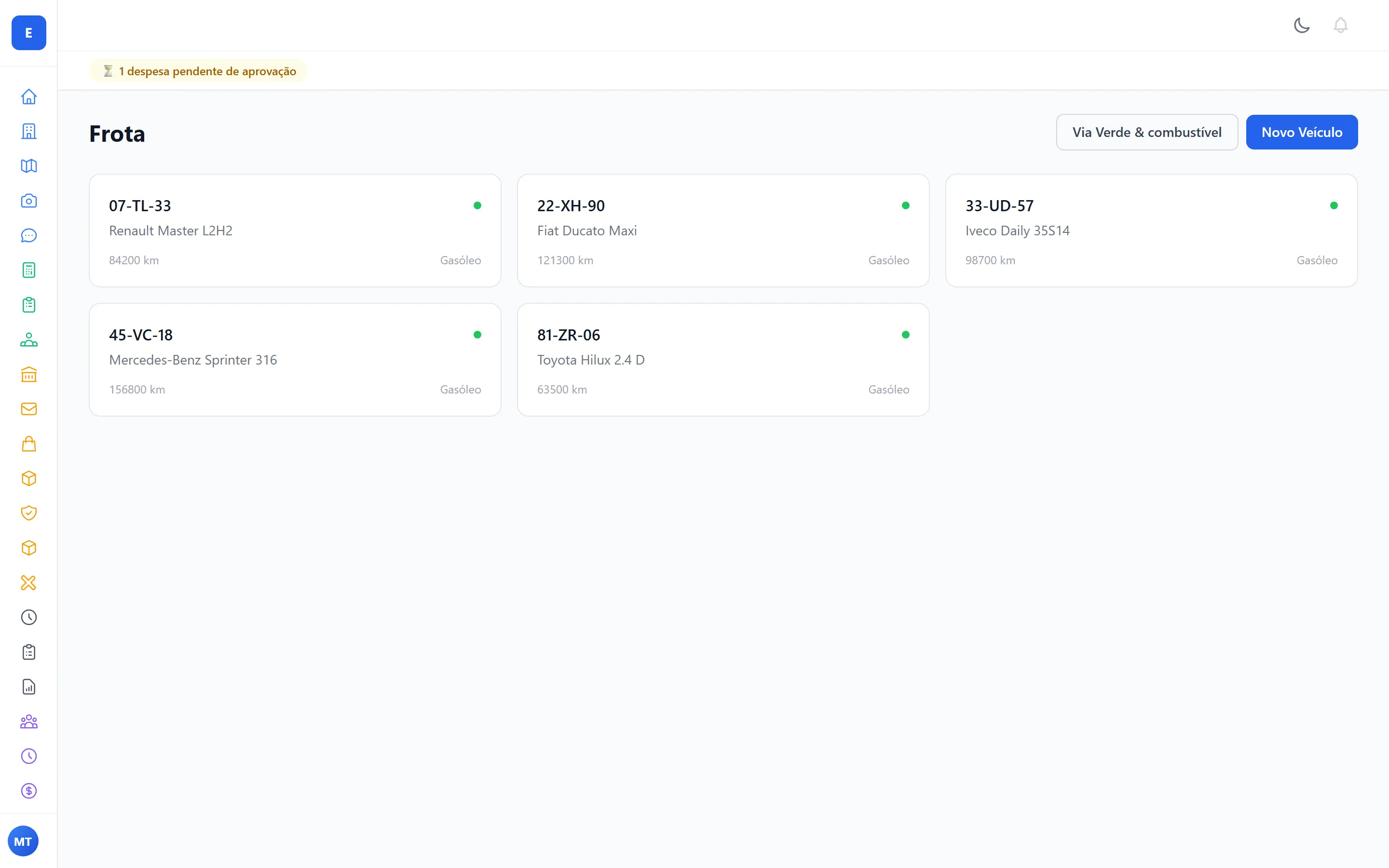Open the purple dollar circle icon
This screenshot has height=868, width=1389.
[x=29, y=791]
